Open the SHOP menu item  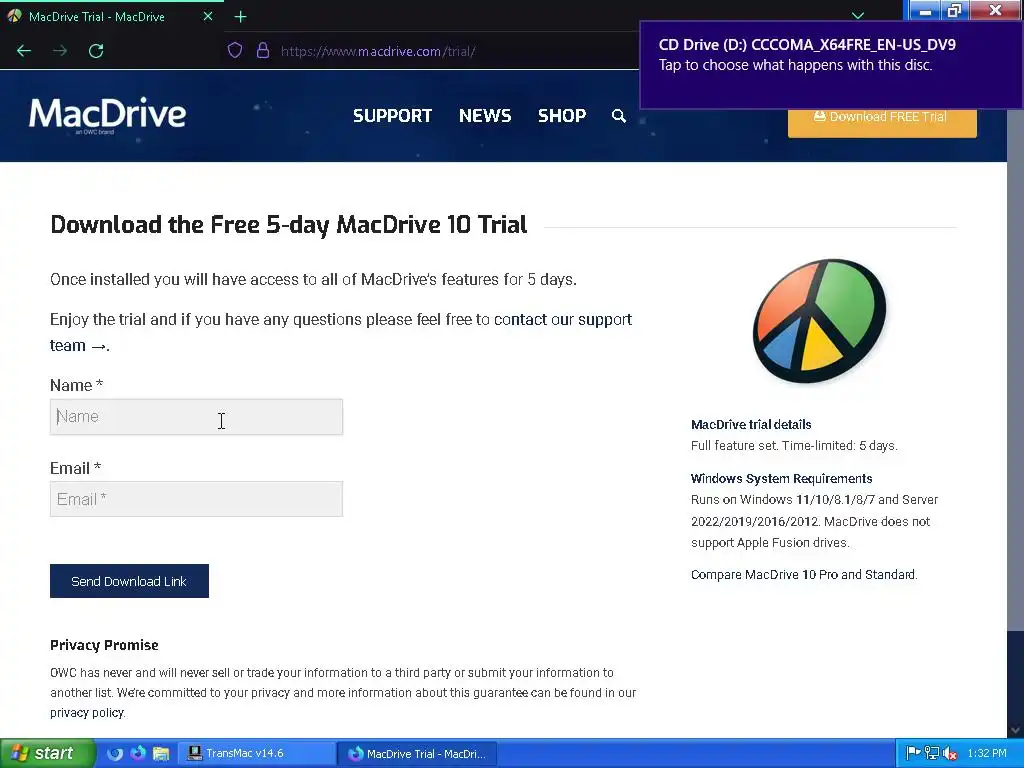[562, 116]
